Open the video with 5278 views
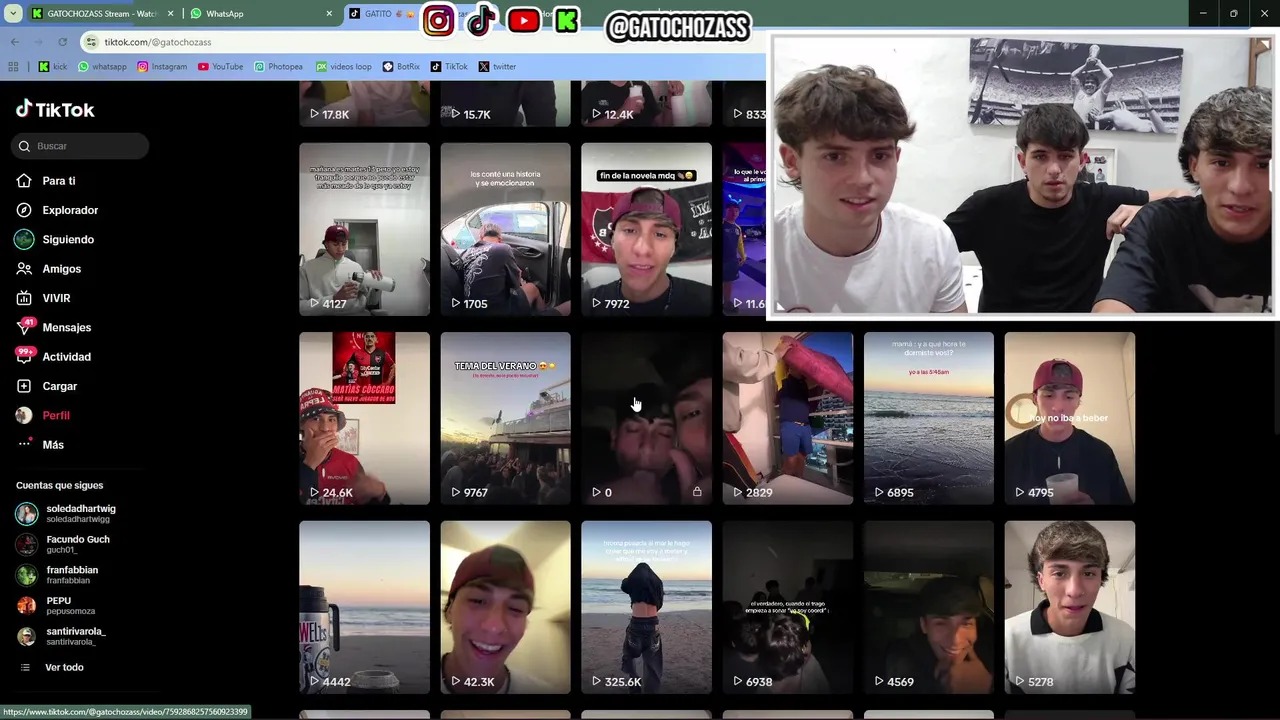 (1070, 607)
